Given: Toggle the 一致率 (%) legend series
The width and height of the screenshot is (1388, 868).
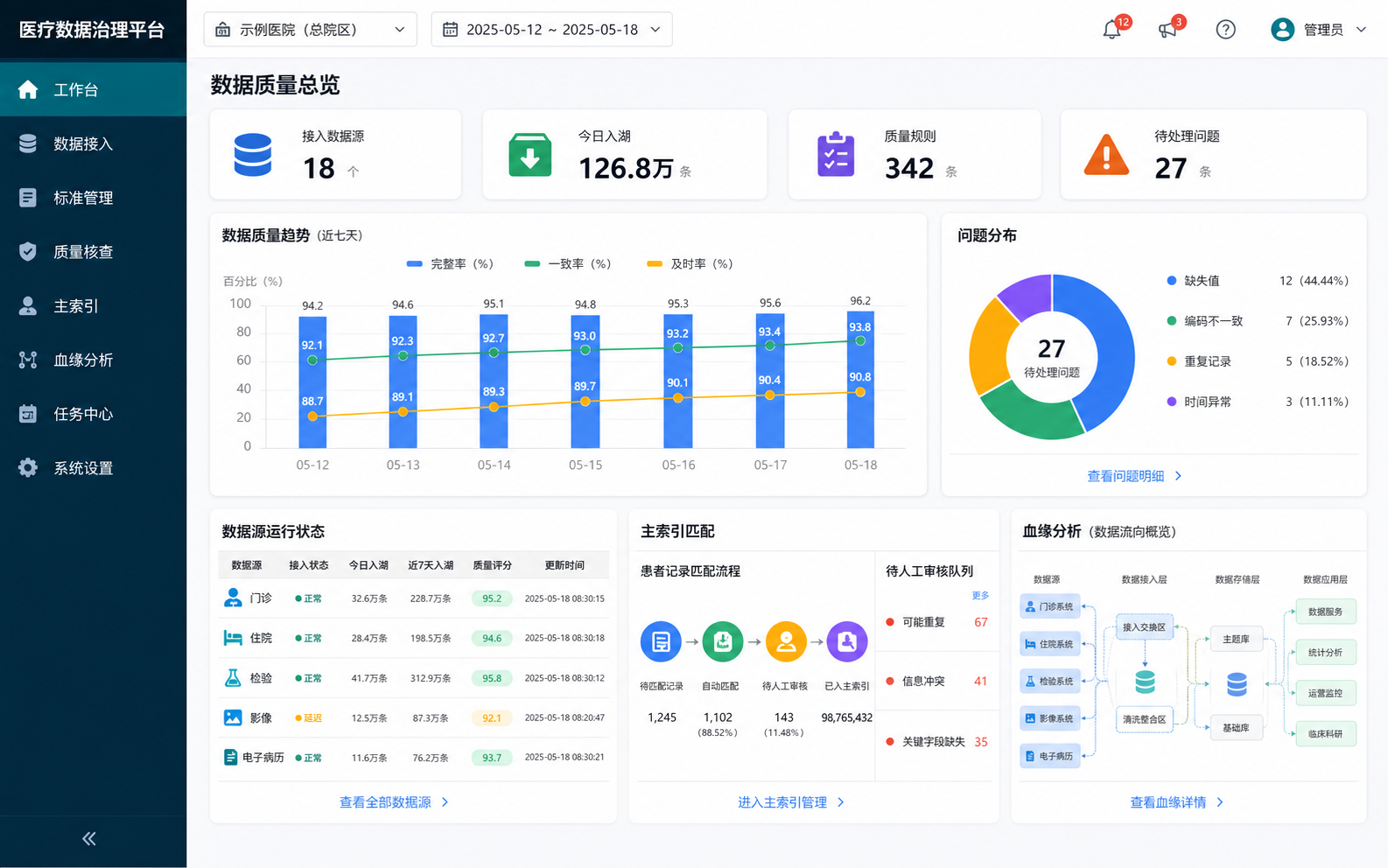Looking at the screenshot, I should (x=567, y=263).
